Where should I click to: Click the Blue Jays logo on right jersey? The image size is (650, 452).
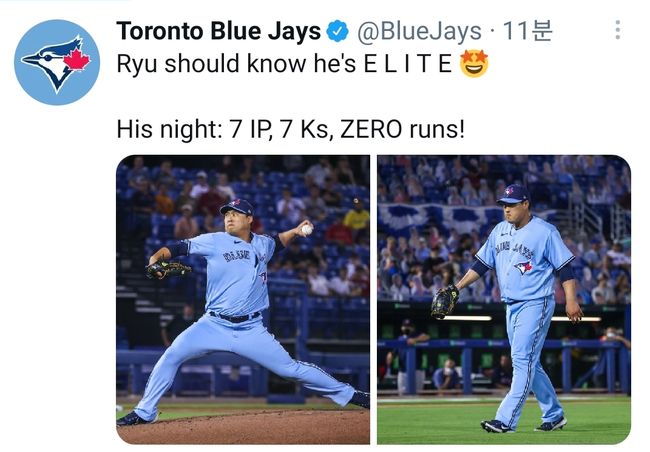[523, 267]
